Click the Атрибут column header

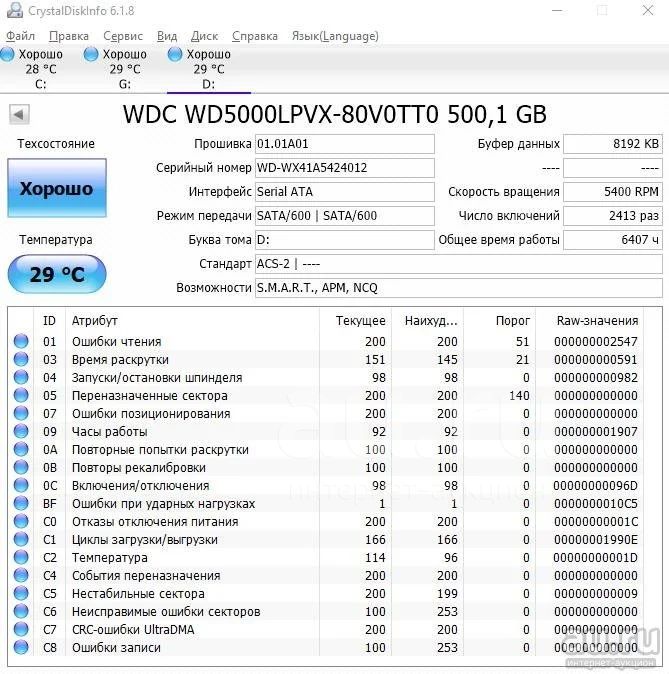click(192, 321)
